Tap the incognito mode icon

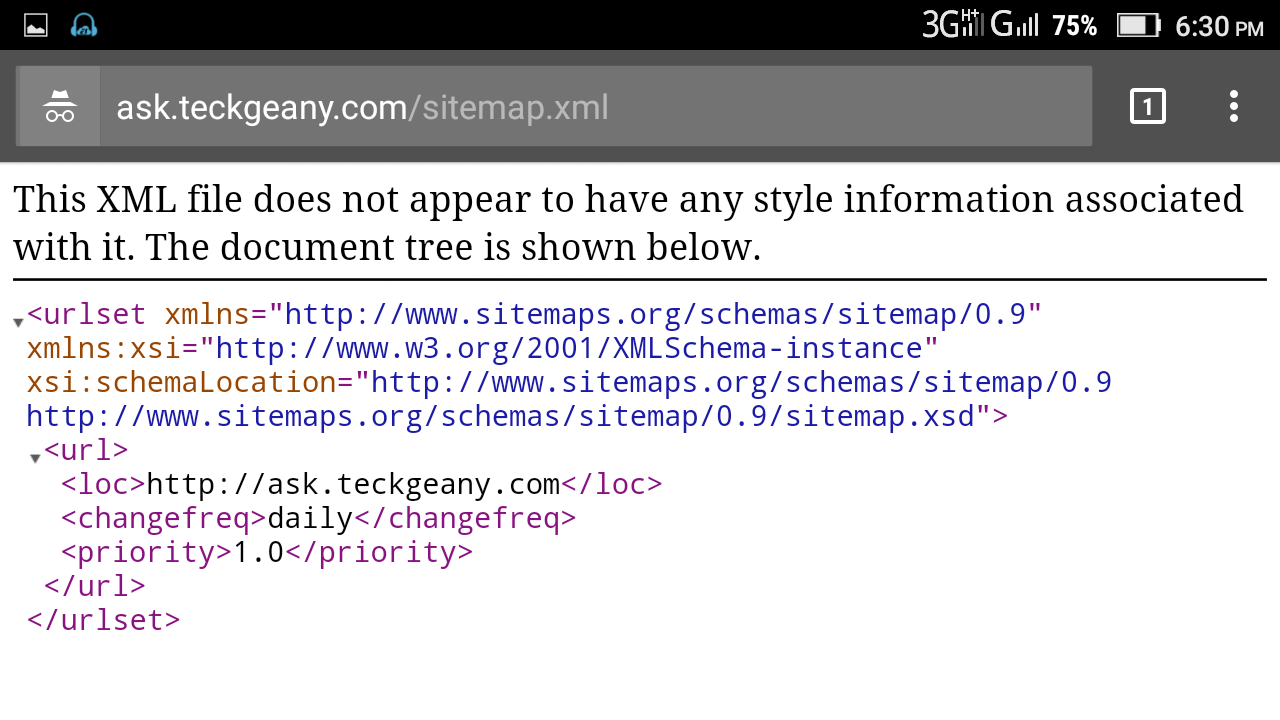60,106
